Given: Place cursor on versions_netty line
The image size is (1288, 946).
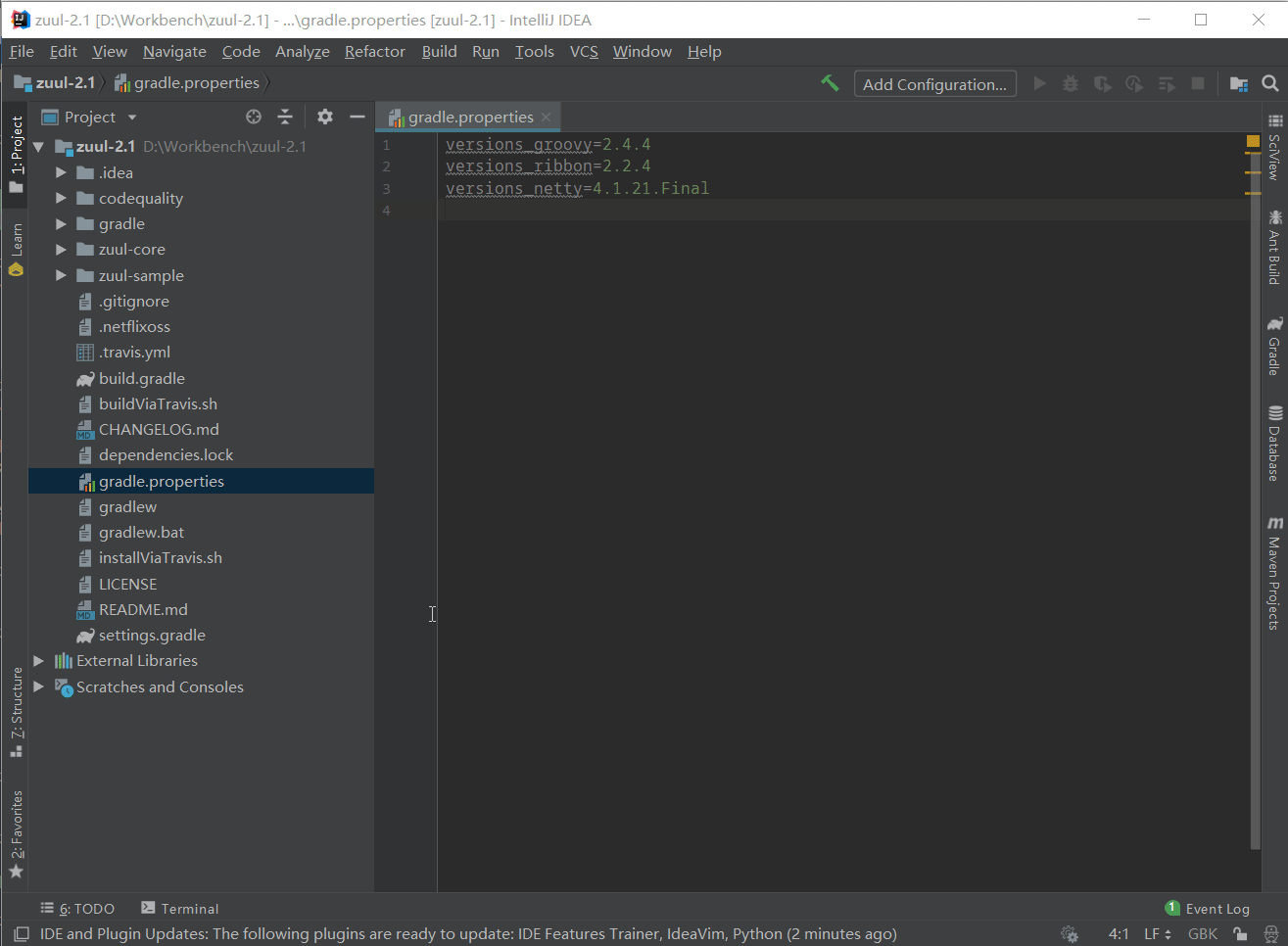Looking at the screenshot, I should click(x=577, y=188).
